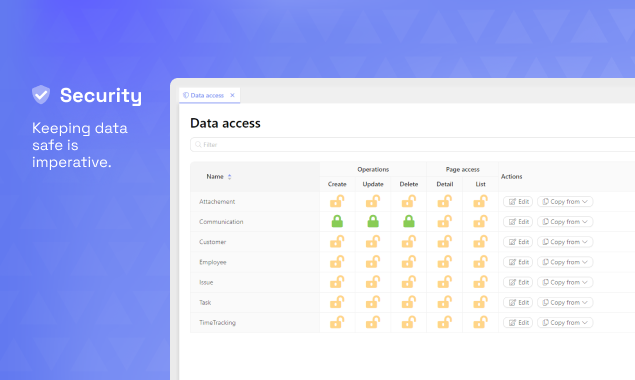635x380 pixels.
Task: Toggle Detail page lock for Communication
Action: coord(445,222)
